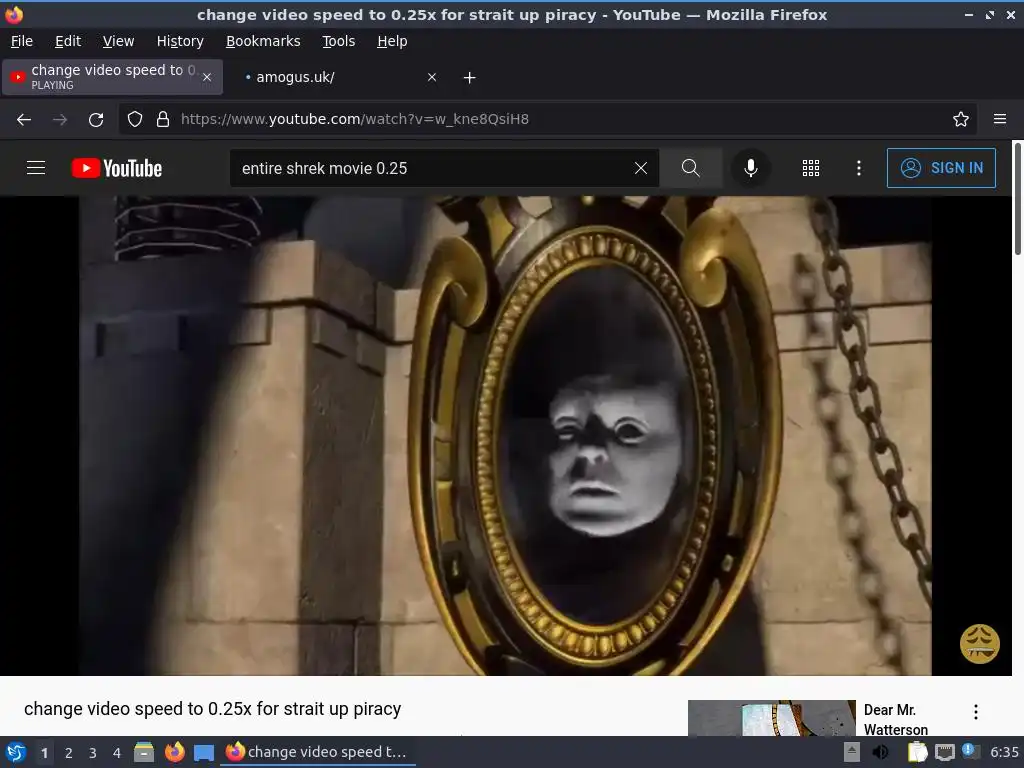The image size is (1024, 768).
Task: Open the Edit menu
Action: pos(68,41)
